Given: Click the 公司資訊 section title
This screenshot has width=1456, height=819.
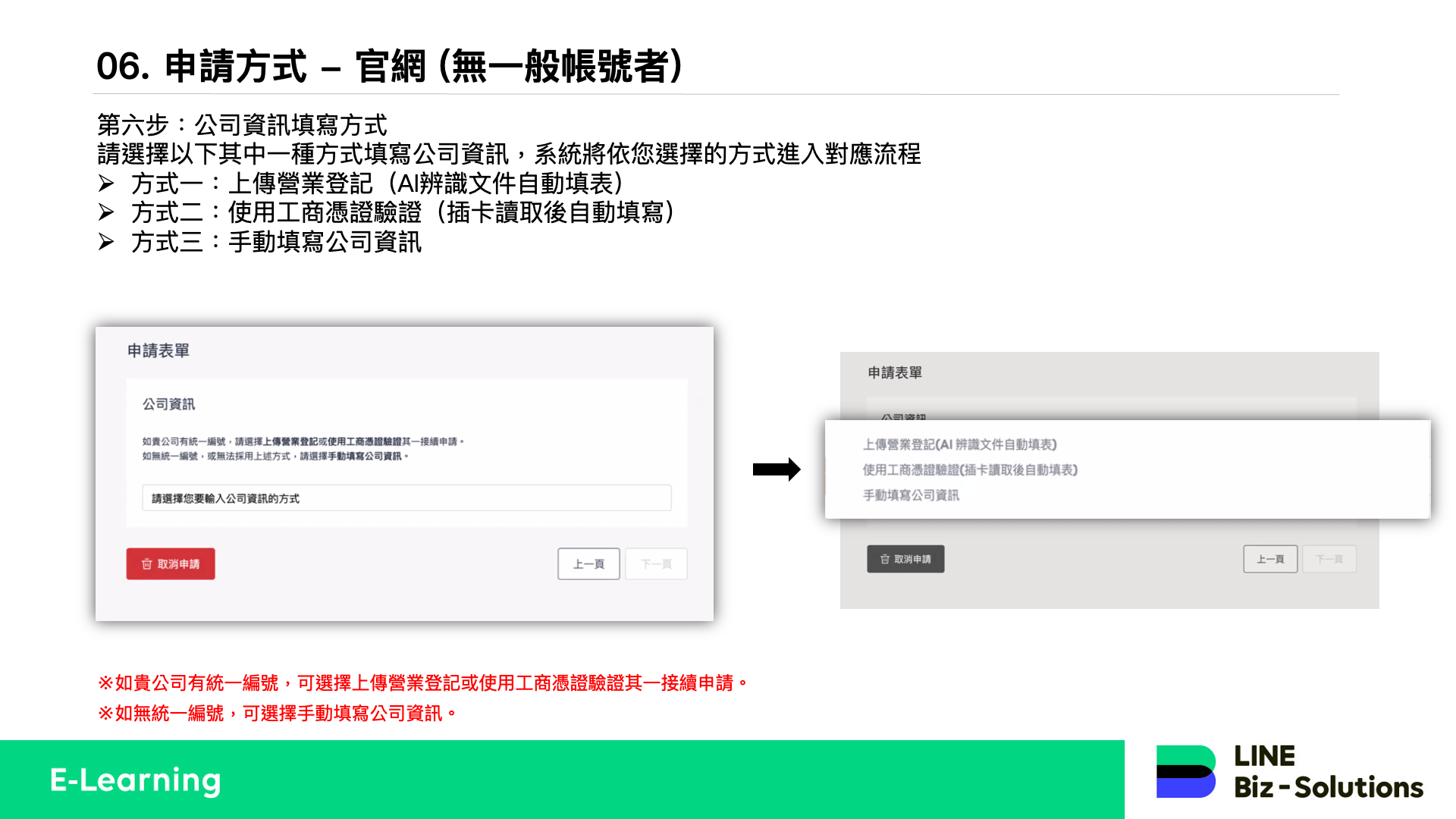Looking at the screenshot, I should 169,404.
